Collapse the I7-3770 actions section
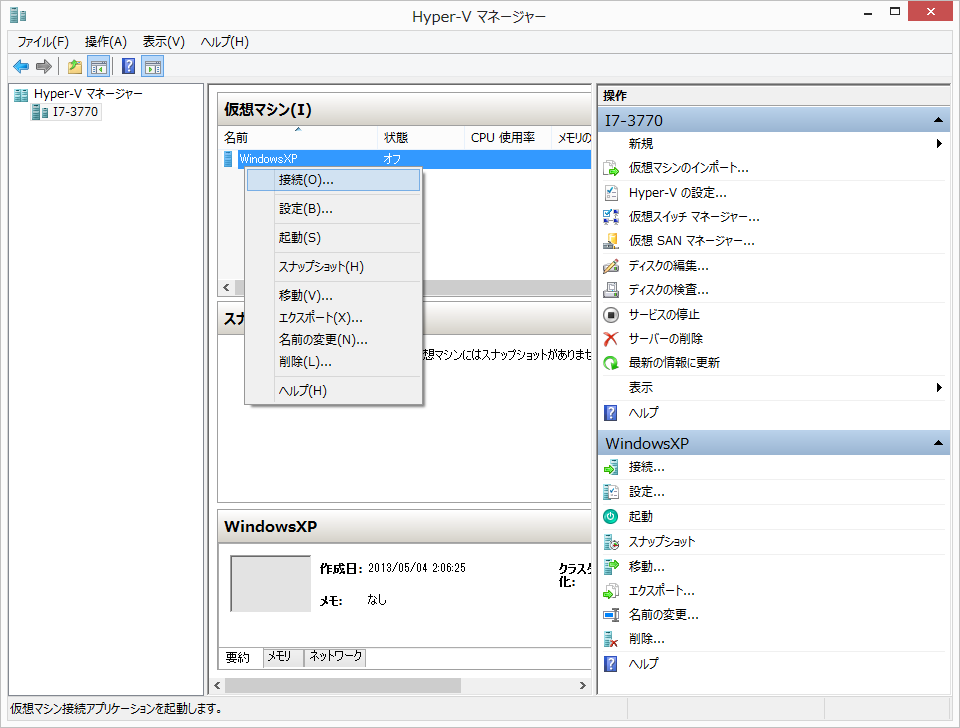 pos(938,120)
